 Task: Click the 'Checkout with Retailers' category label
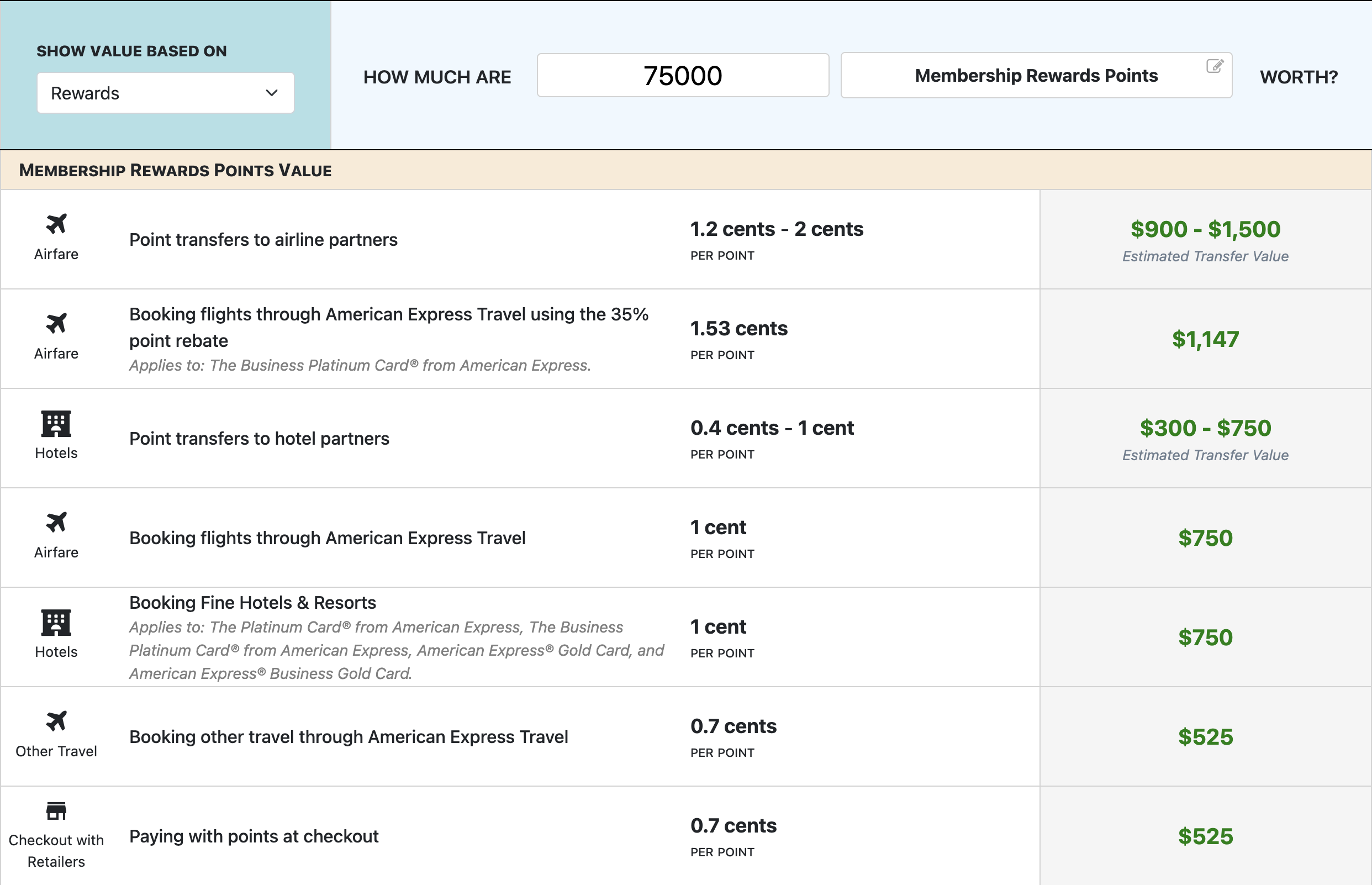pyautogui.click(x=56, y=851)
